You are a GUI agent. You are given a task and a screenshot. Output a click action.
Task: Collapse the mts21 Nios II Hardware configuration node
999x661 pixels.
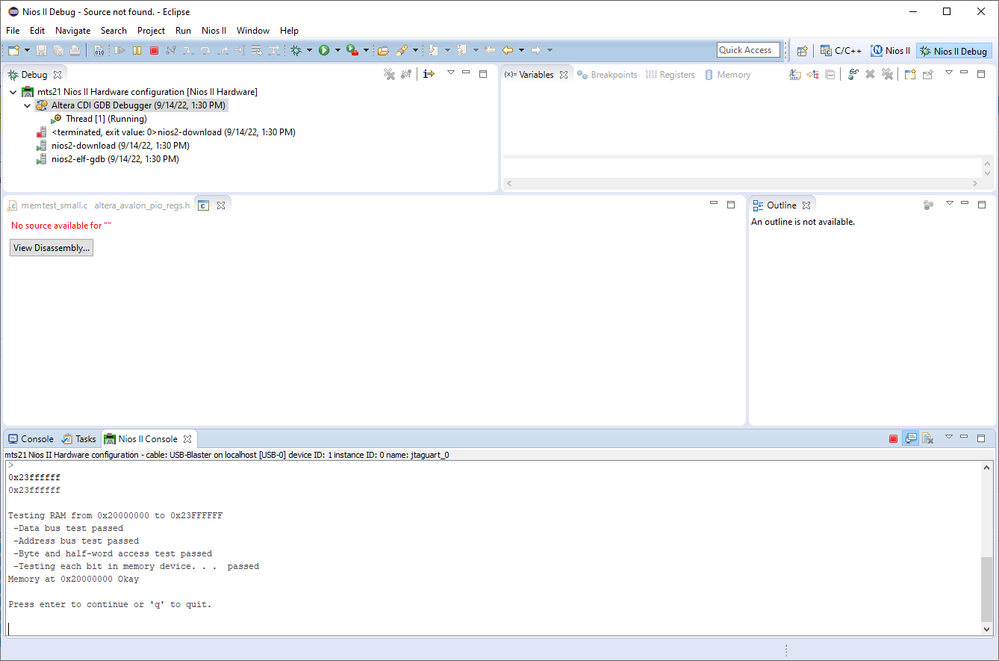tap(13, 92)
